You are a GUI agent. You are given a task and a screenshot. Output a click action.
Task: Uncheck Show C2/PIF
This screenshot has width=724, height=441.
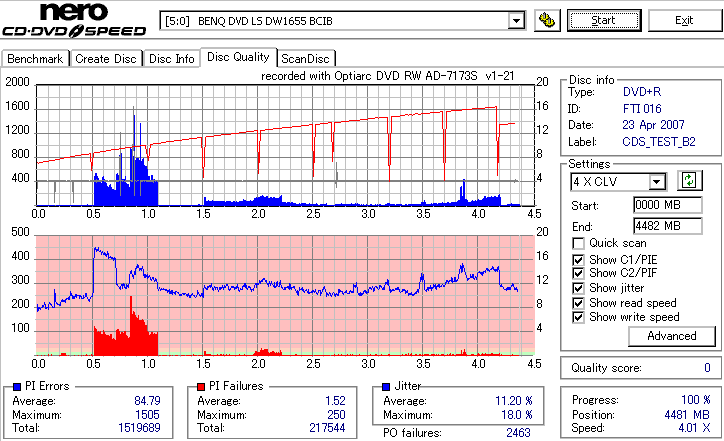pyautogui.click(x=578, y=273)
